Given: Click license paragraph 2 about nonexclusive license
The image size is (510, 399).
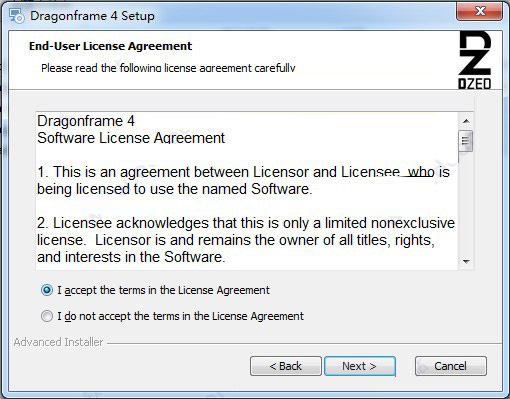Looking at the screenshot, I should [x=246, y=240].
